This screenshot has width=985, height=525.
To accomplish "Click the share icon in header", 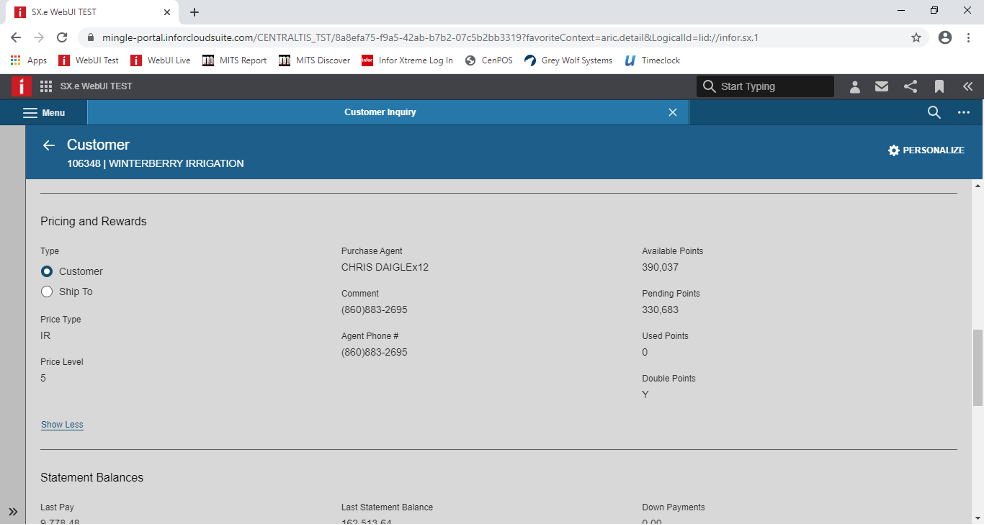I will pos(910,86).
